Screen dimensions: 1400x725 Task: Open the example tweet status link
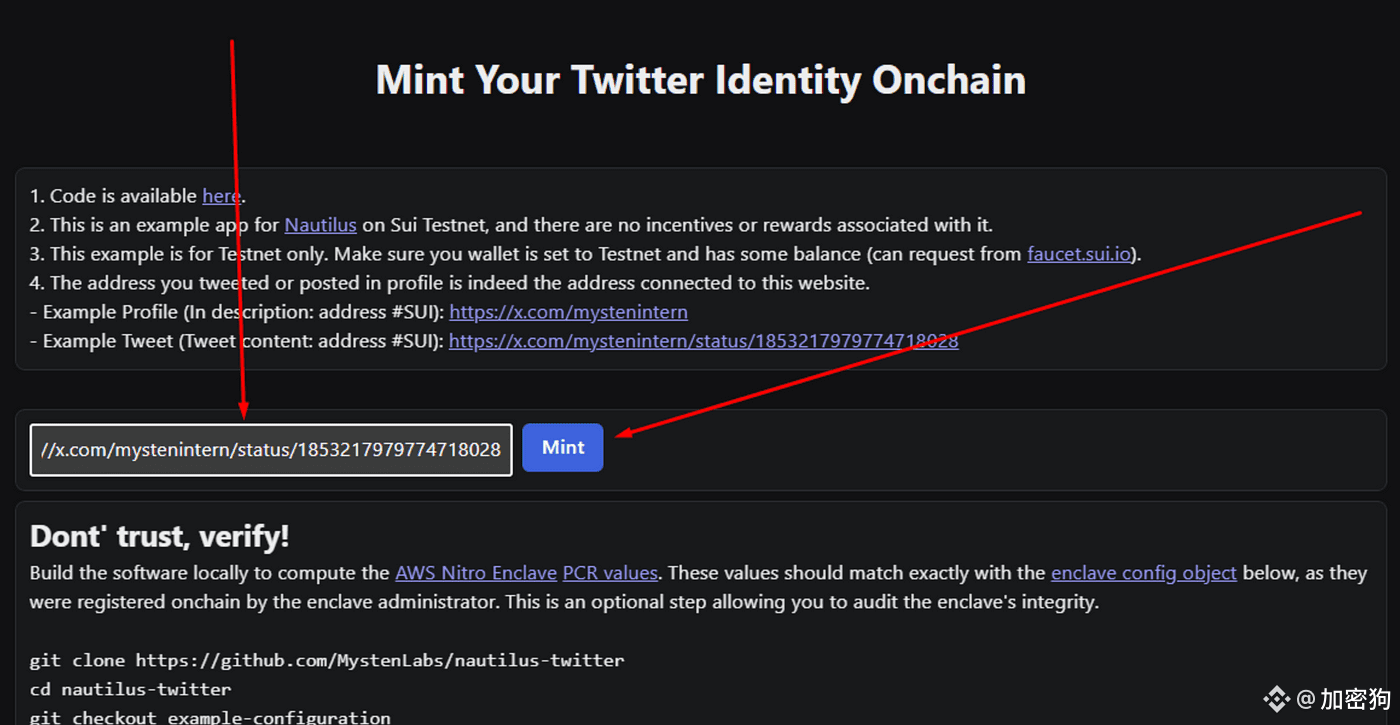point(703,341)
